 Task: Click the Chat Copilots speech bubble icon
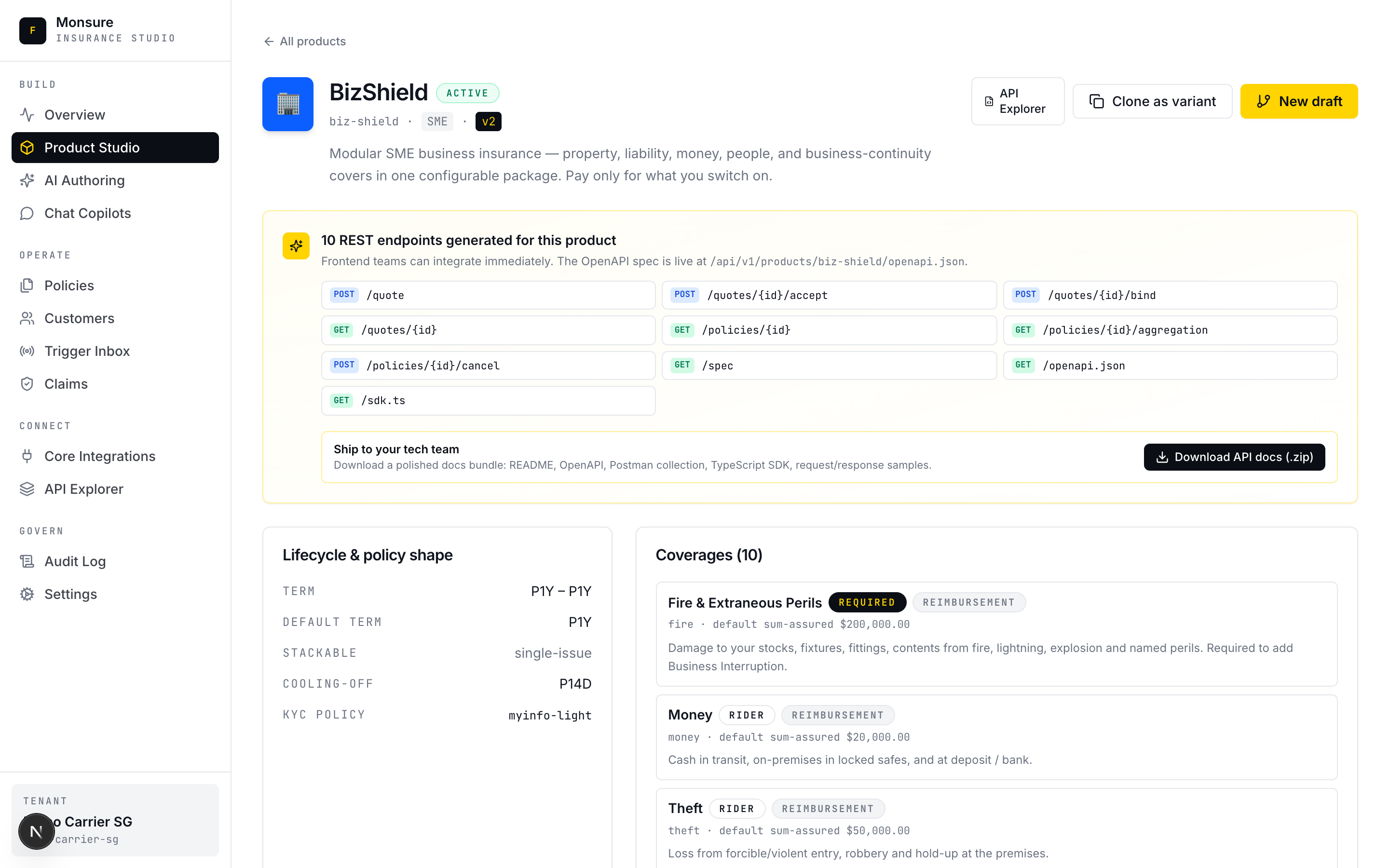[27, 213]
